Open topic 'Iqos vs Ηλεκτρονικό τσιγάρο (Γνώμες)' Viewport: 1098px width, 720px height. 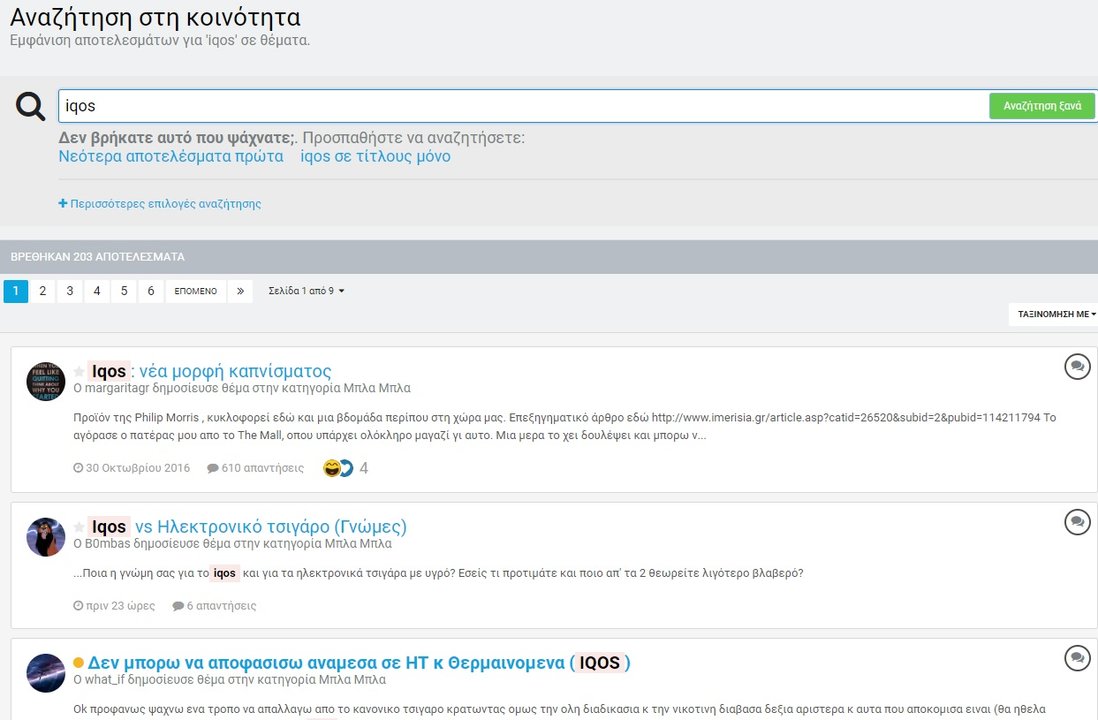[x=248, y=527]
